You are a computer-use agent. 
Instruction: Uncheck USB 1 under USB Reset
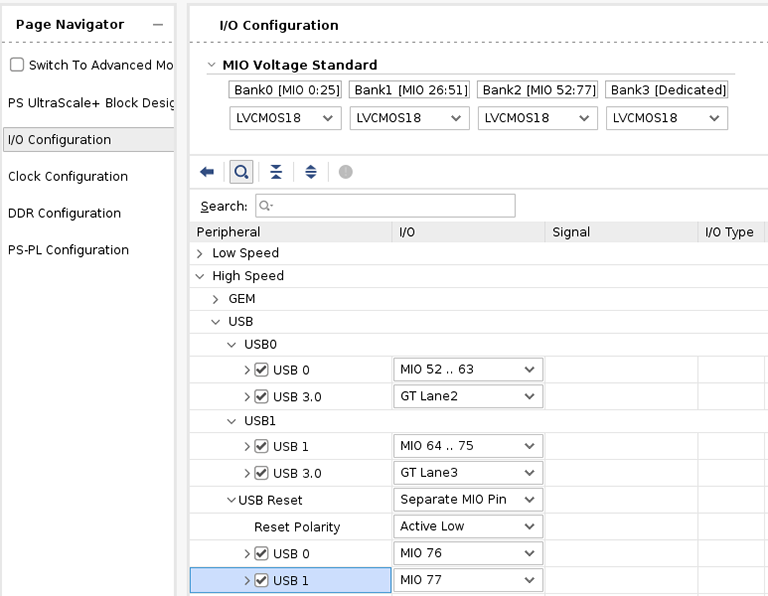click(262, 580)
